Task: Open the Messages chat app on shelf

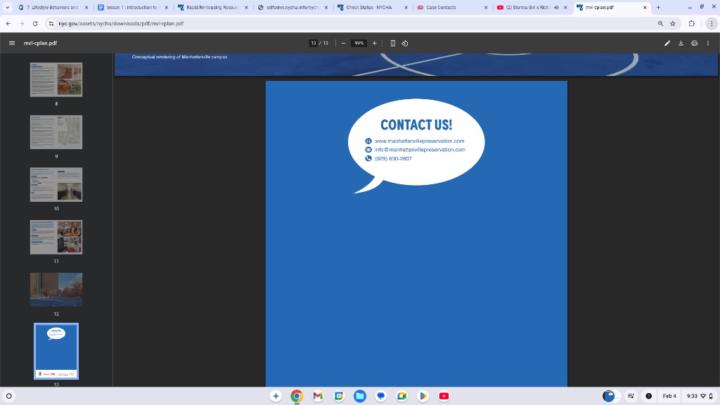Action: pyautogui.click(x=381, y=396)
